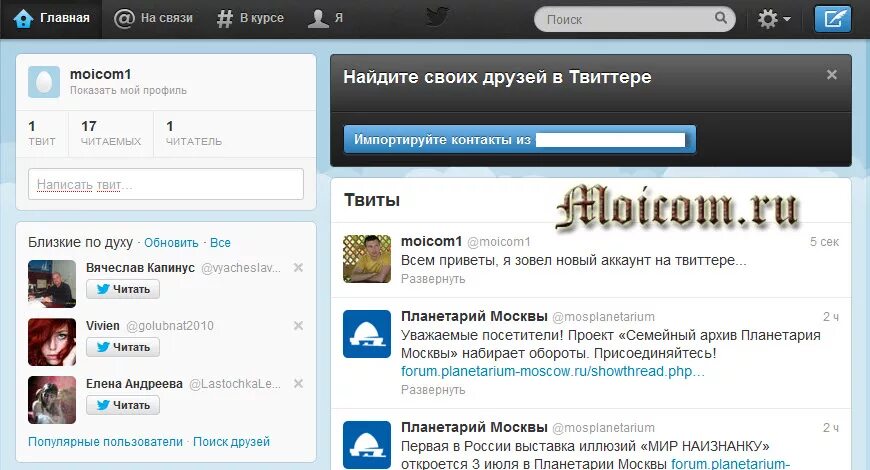Image resolution: width=870 pixels, height=470 pixels.
Task: Open the 1 ЧИТАТЕЛЬ followers list
Action: tap(194, 134)
